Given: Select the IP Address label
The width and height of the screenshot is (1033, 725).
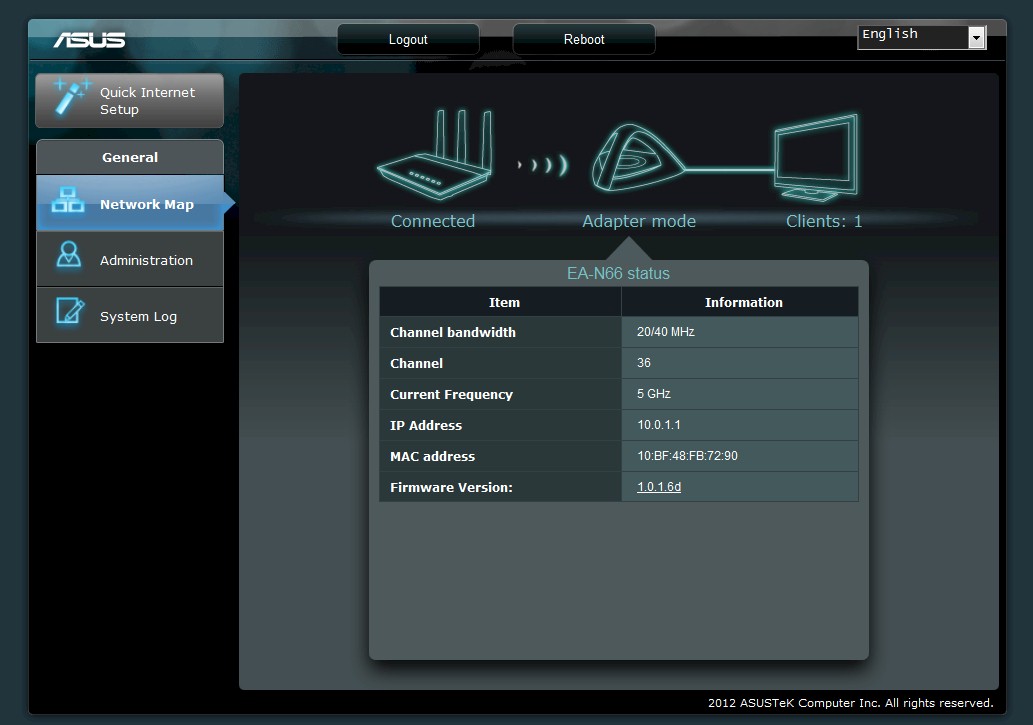Looking at the screenshot, I should point(426,425).
